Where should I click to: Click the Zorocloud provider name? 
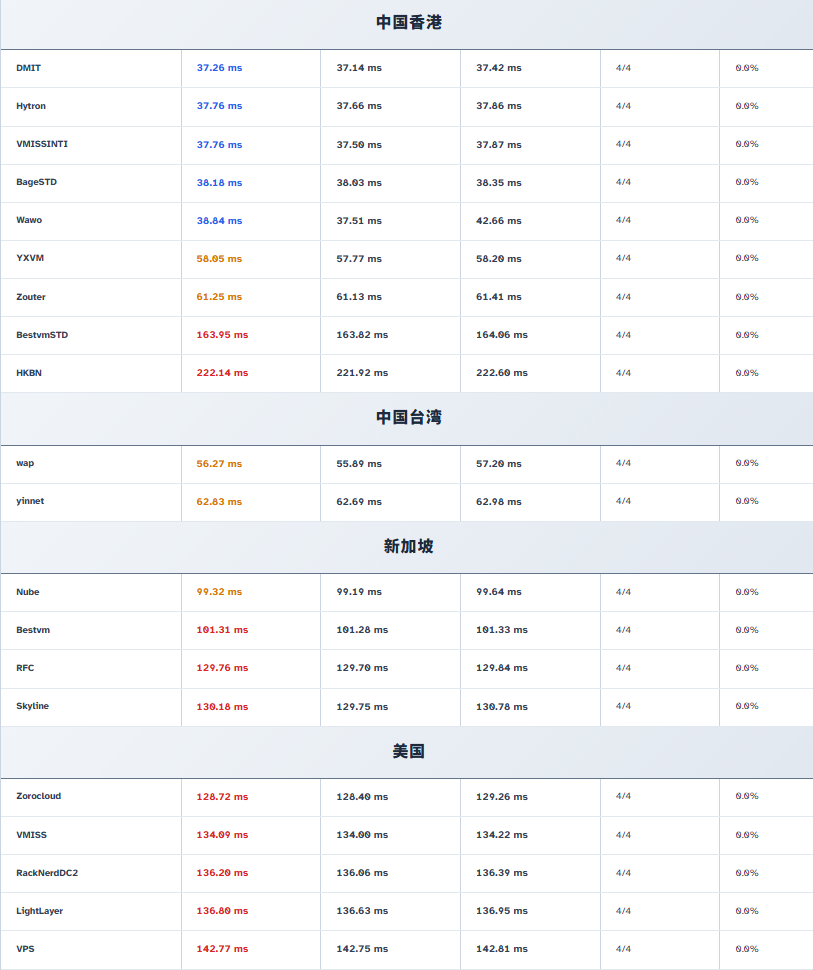pyautogui.click(x=38, y=796)
